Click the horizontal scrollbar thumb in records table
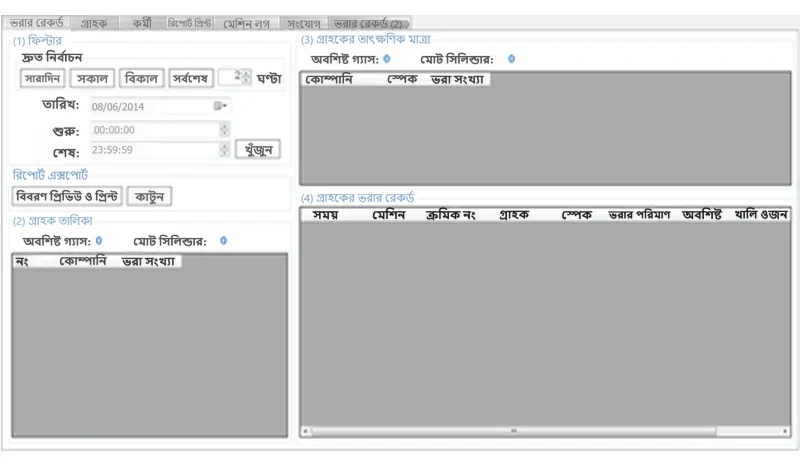800x467 pixels. click(x=514, y=431)
